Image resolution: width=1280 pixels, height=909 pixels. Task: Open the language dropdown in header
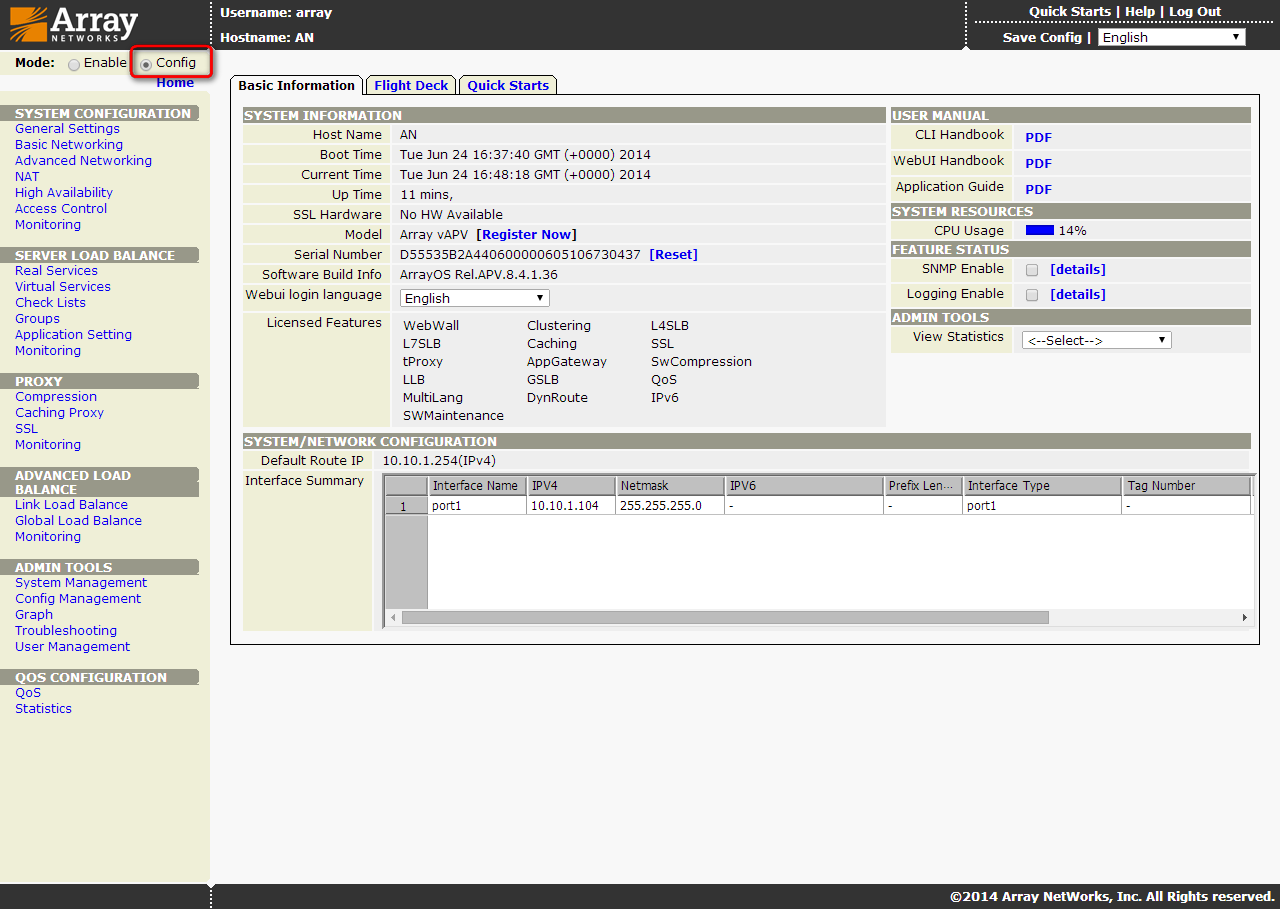coord(1171,37)
